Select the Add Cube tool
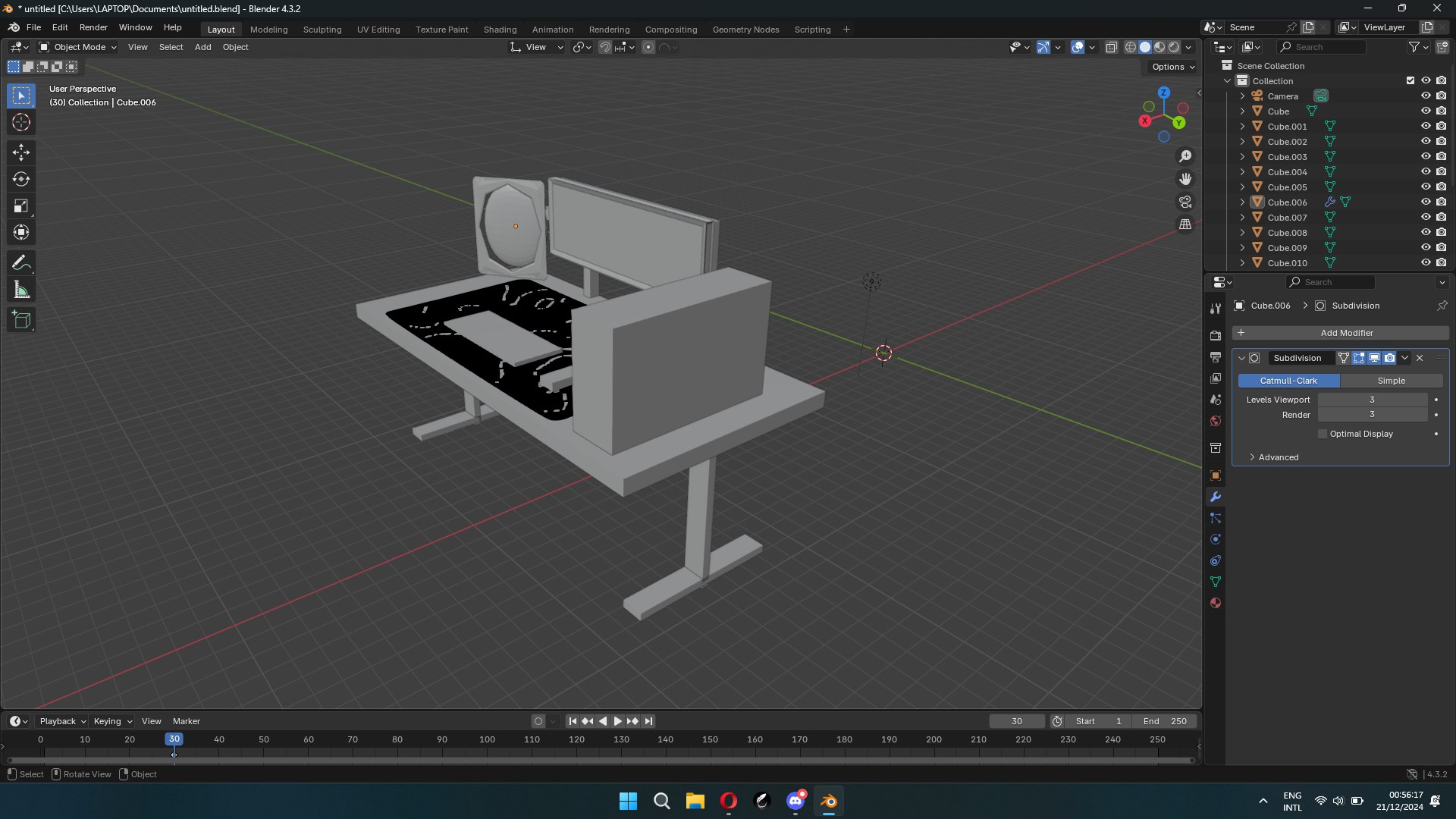Viewport: 1456px width, 819px height. coord(21,320)
